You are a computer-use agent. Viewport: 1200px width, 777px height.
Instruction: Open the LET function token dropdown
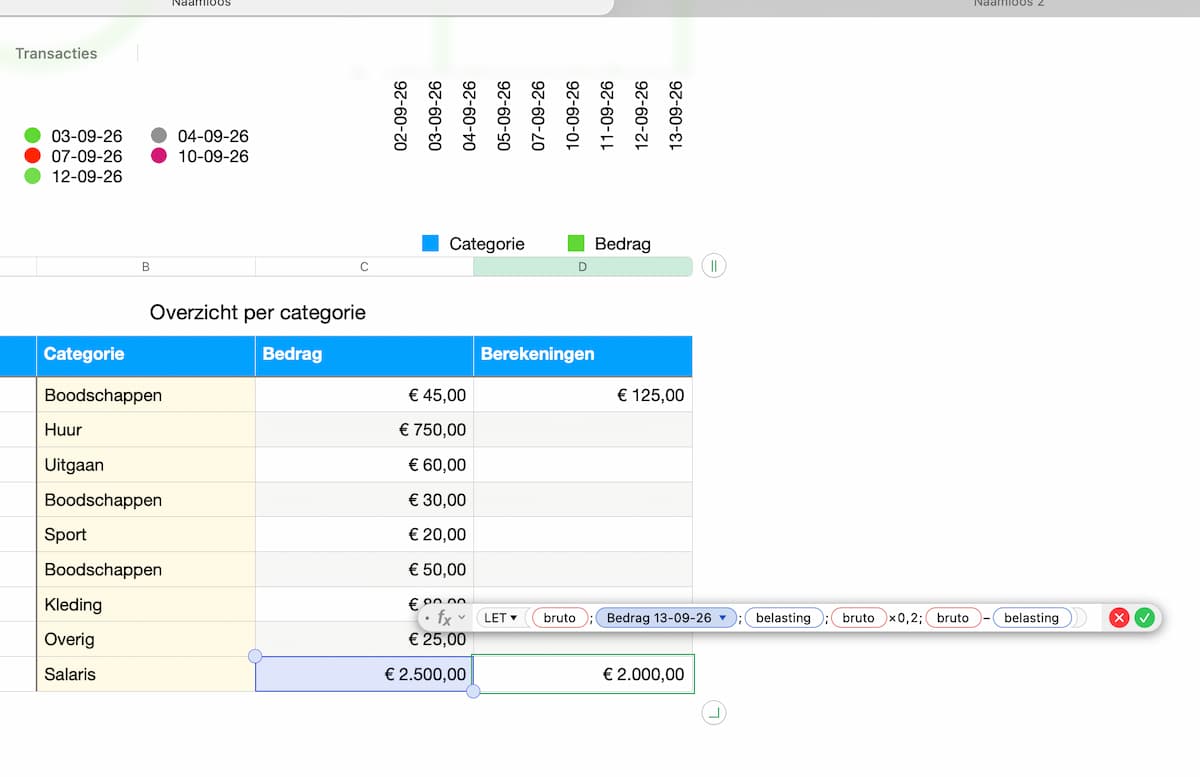500,618
